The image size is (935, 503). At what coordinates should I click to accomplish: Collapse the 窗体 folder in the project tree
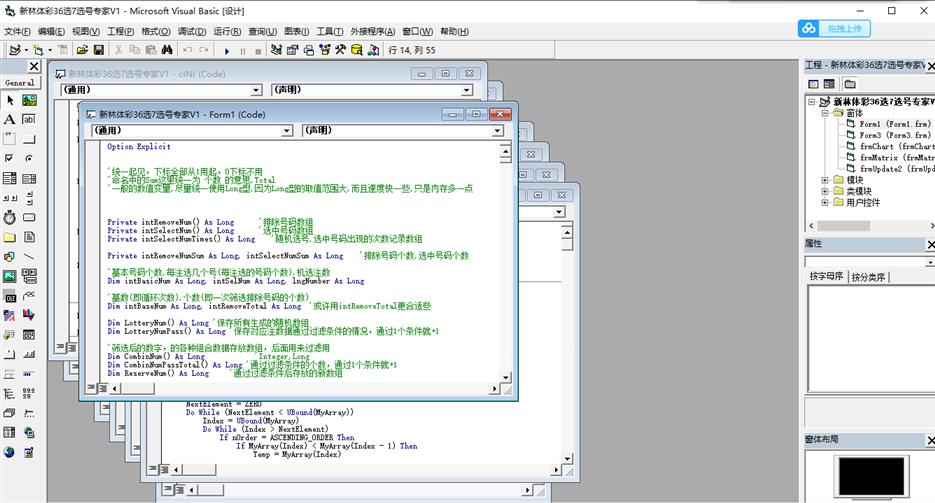click(825, 113)
